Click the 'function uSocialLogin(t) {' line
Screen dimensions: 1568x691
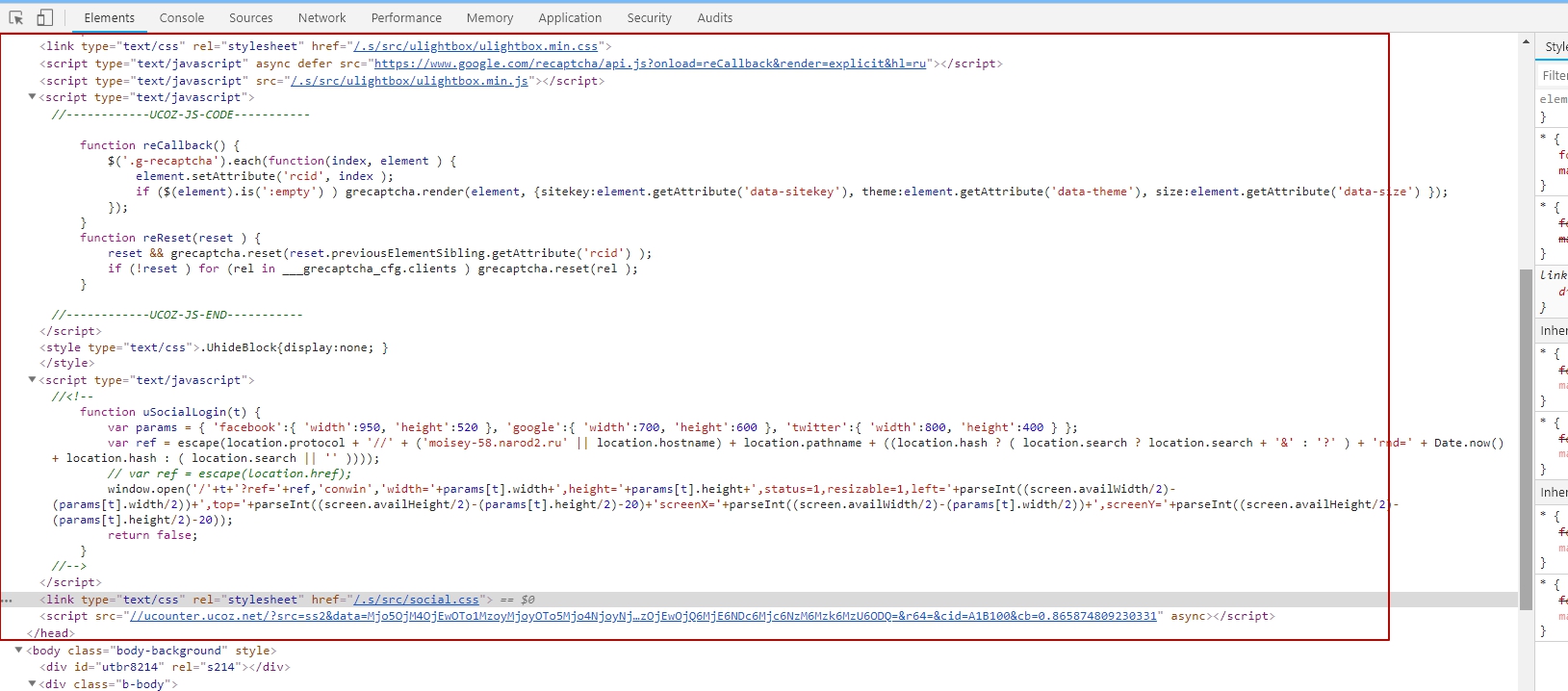tap(170, 412)
